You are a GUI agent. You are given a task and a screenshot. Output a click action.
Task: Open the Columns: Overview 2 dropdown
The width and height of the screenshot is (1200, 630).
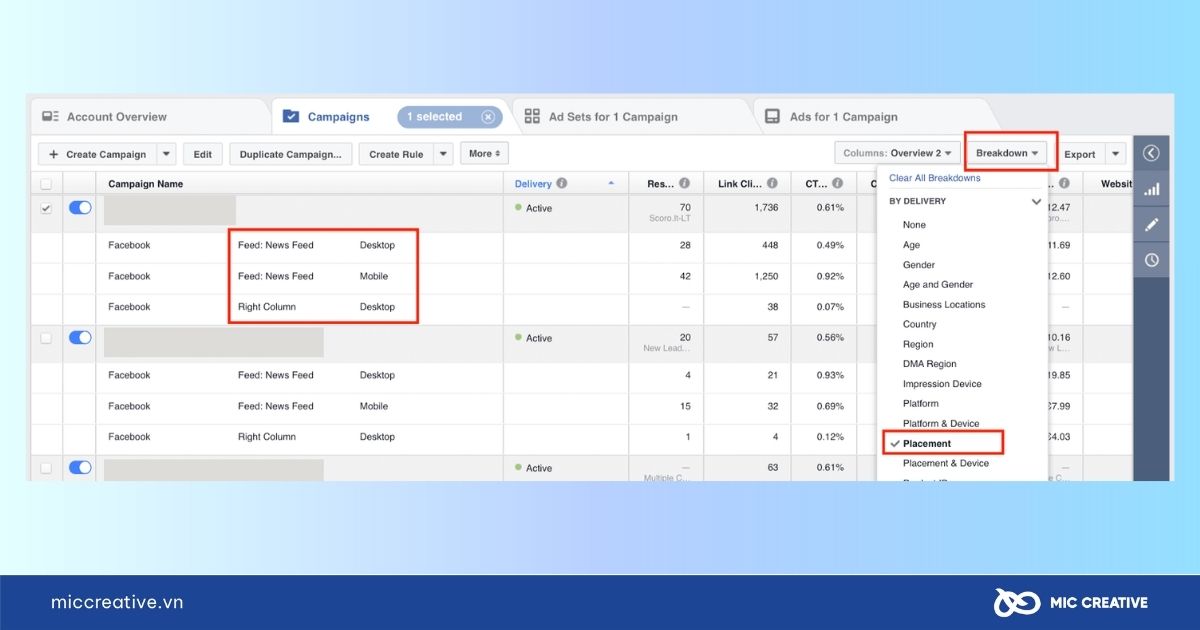pos(898,153)
